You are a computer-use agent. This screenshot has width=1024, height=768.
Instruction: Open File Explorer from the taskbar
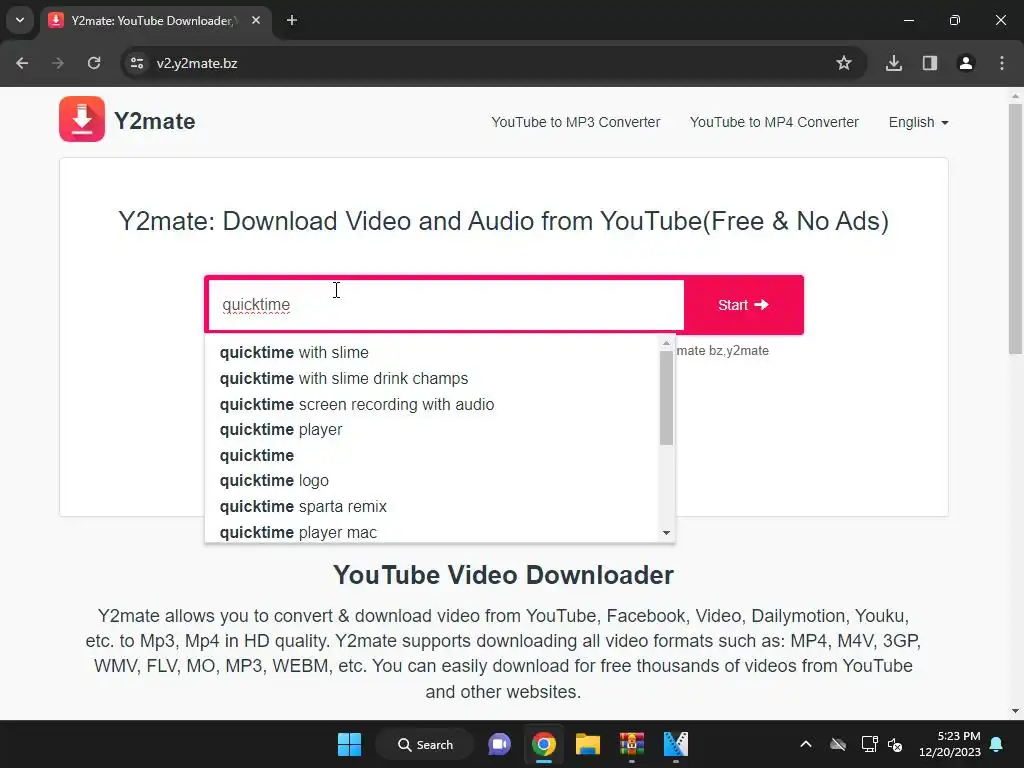click(x=588, y=744)
